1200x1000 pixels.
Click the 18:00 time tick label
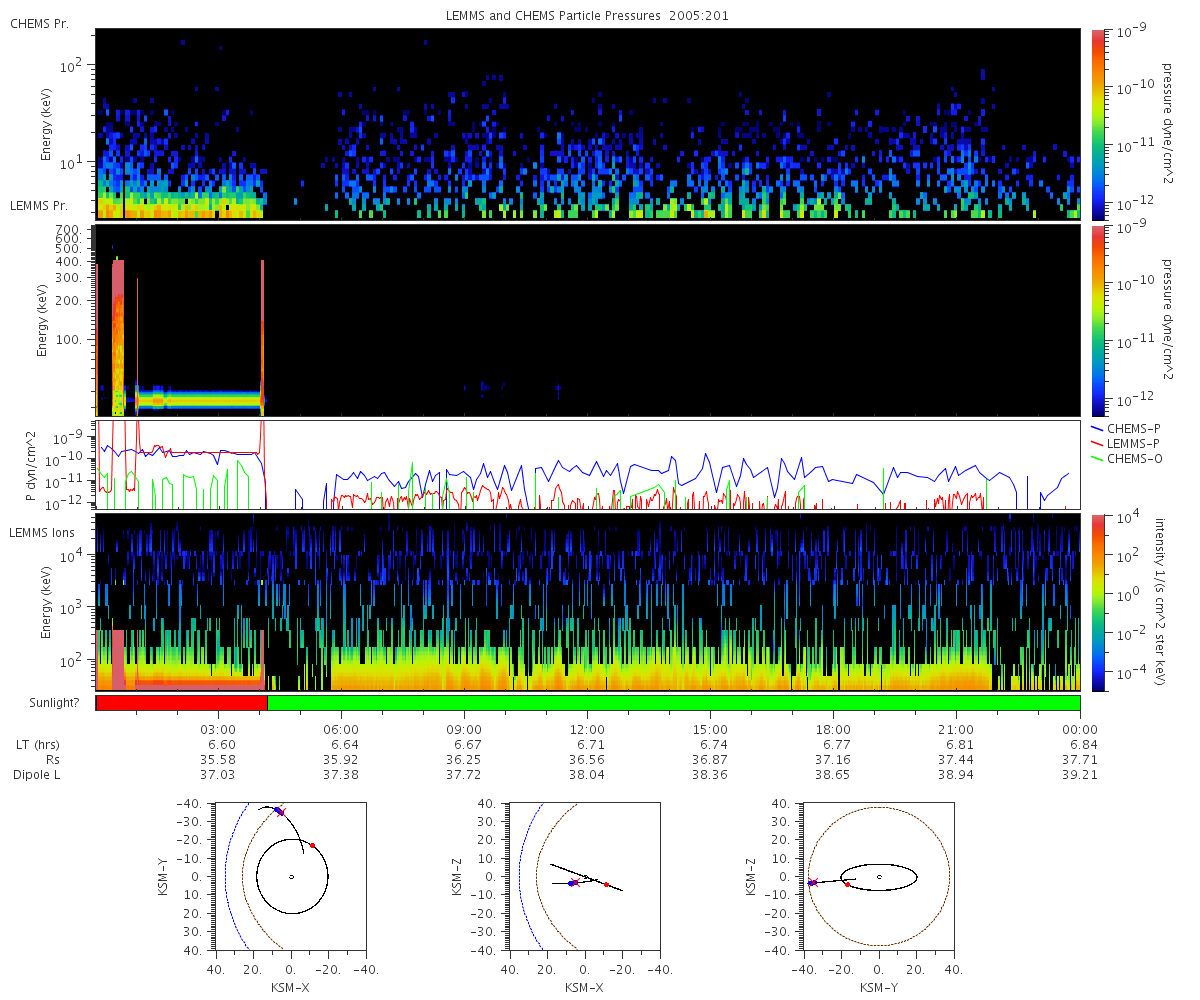833,730
